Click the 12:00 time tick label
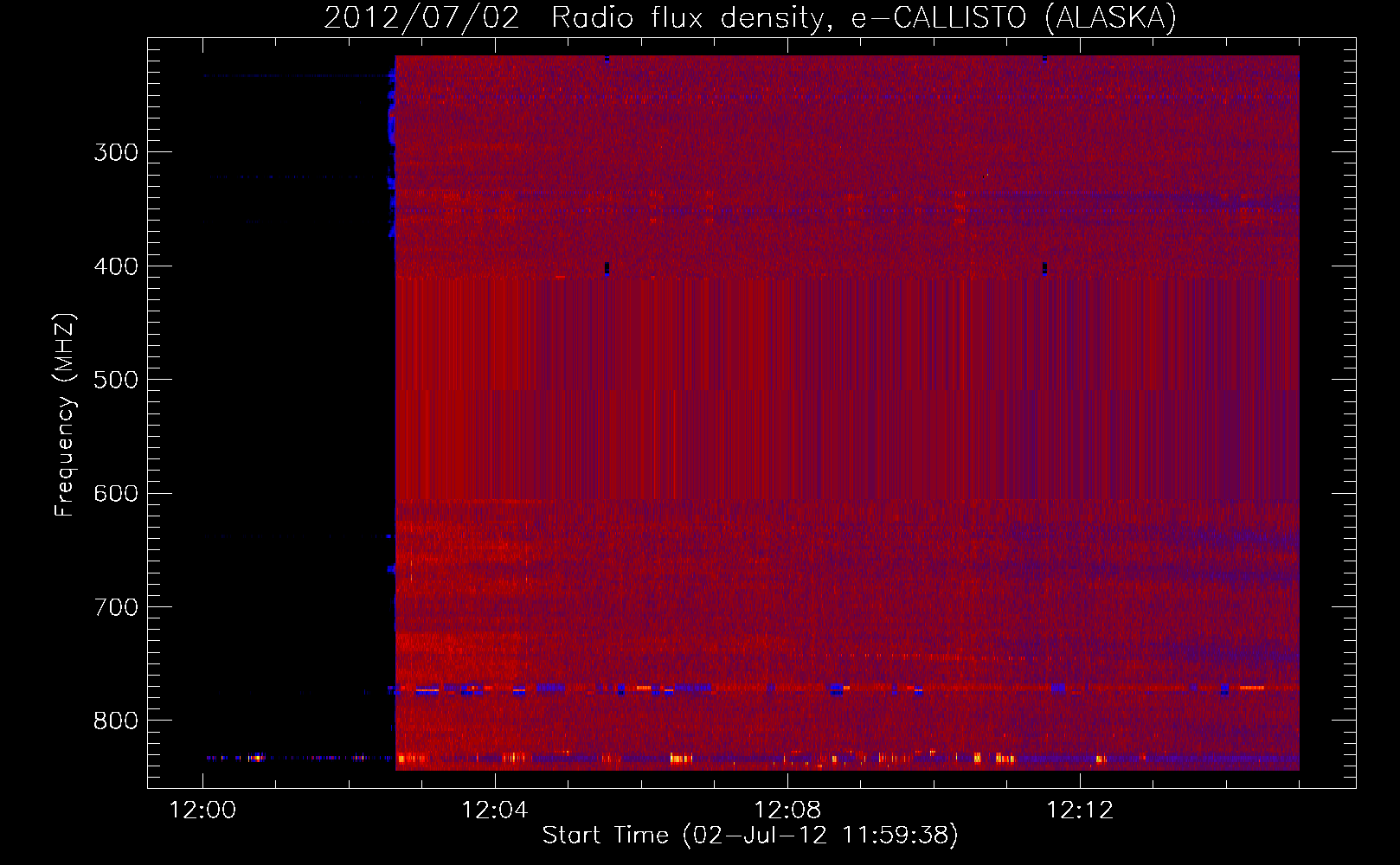 [202, 811]
